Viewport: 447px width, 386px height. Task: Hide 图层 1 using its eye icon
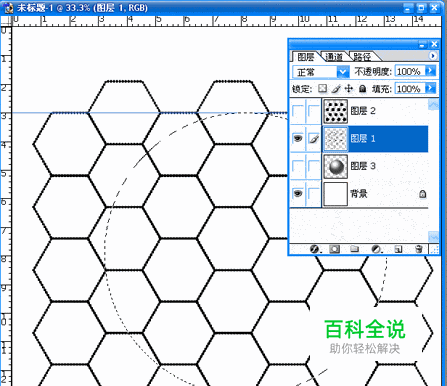298,138
